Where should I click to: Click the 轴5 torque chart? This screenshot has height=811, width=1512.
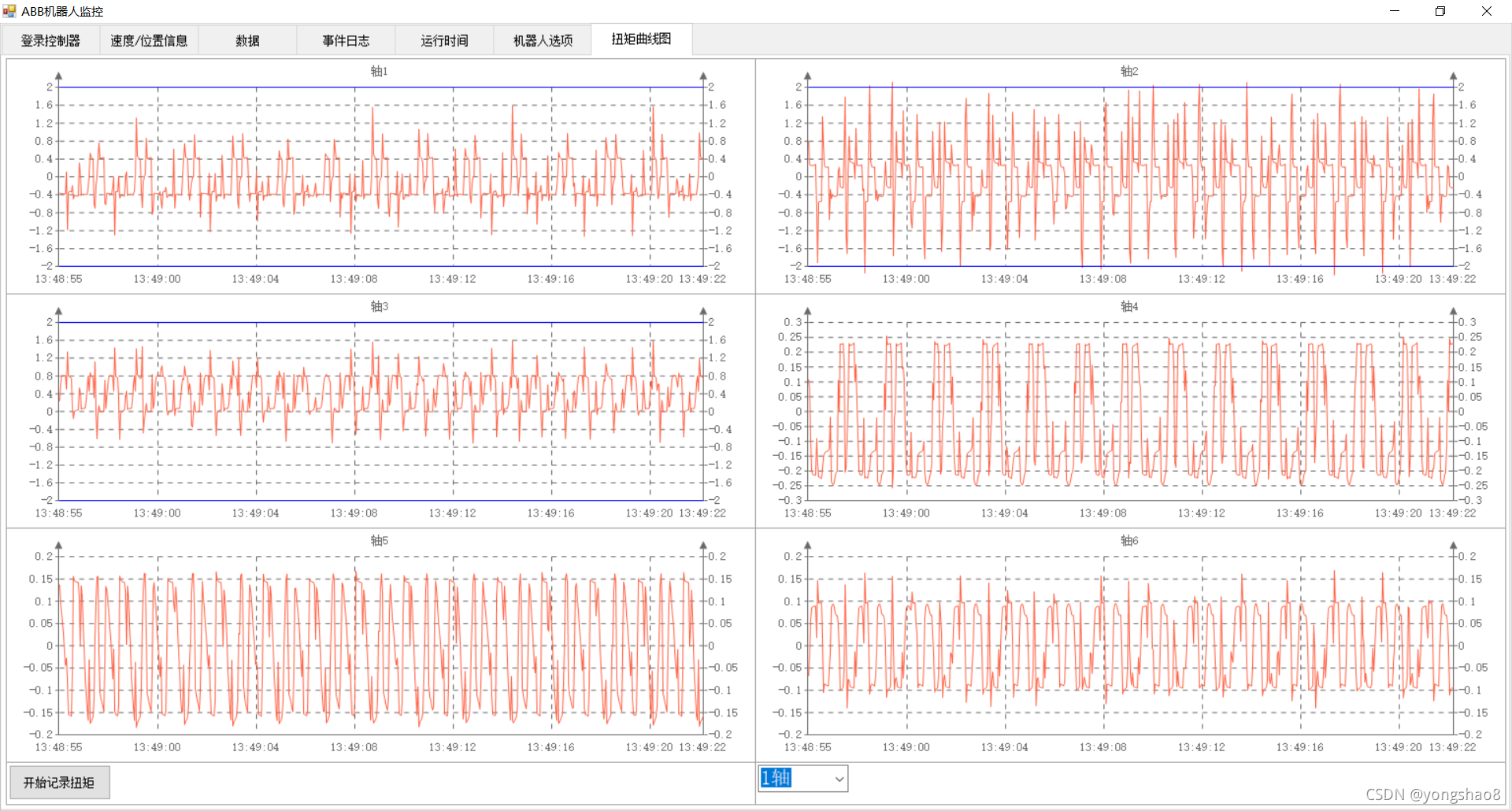tap(380, 645)
